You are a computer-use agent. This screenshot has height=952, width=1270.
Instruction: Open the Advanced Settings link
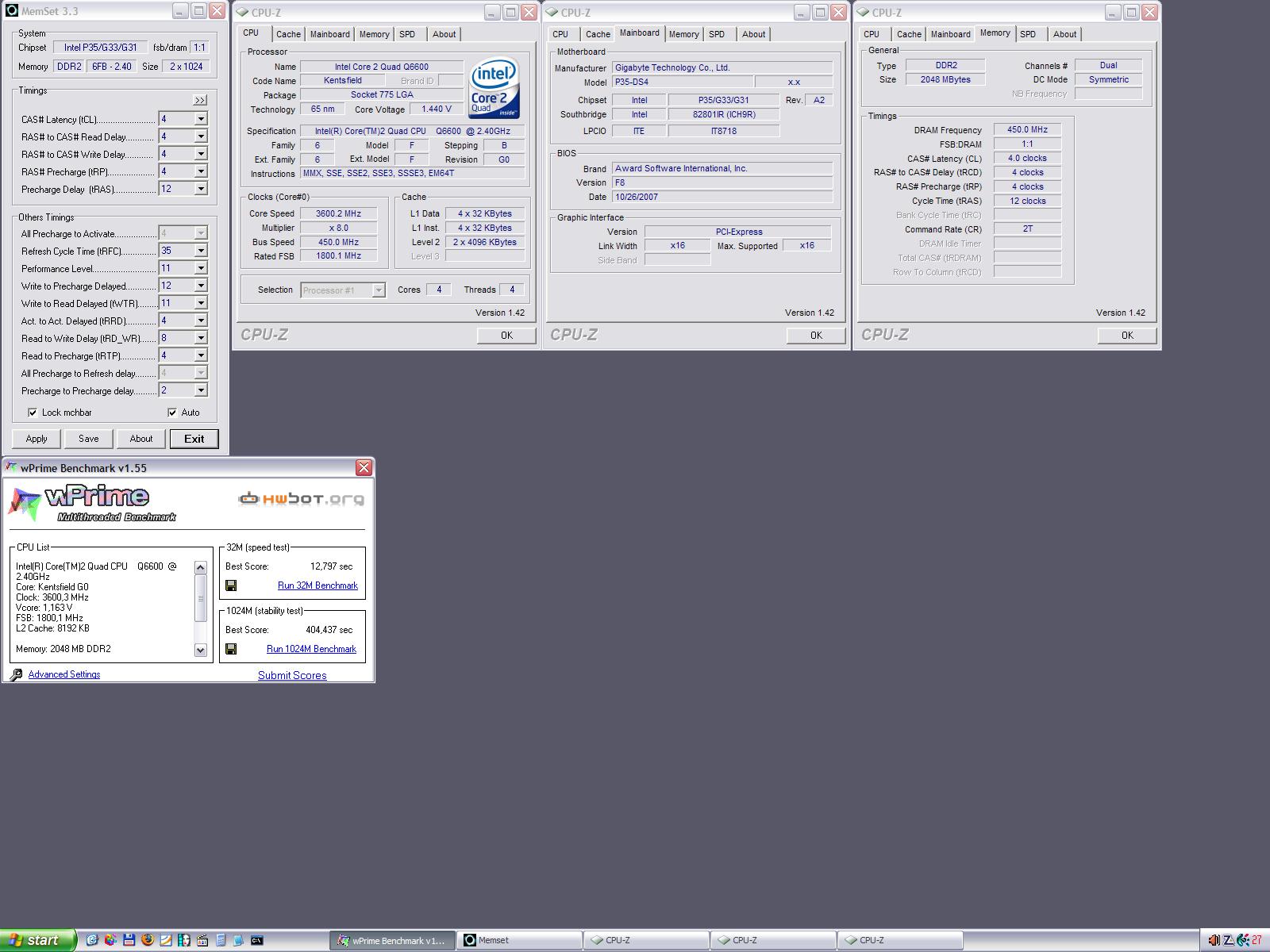(64, 674)
